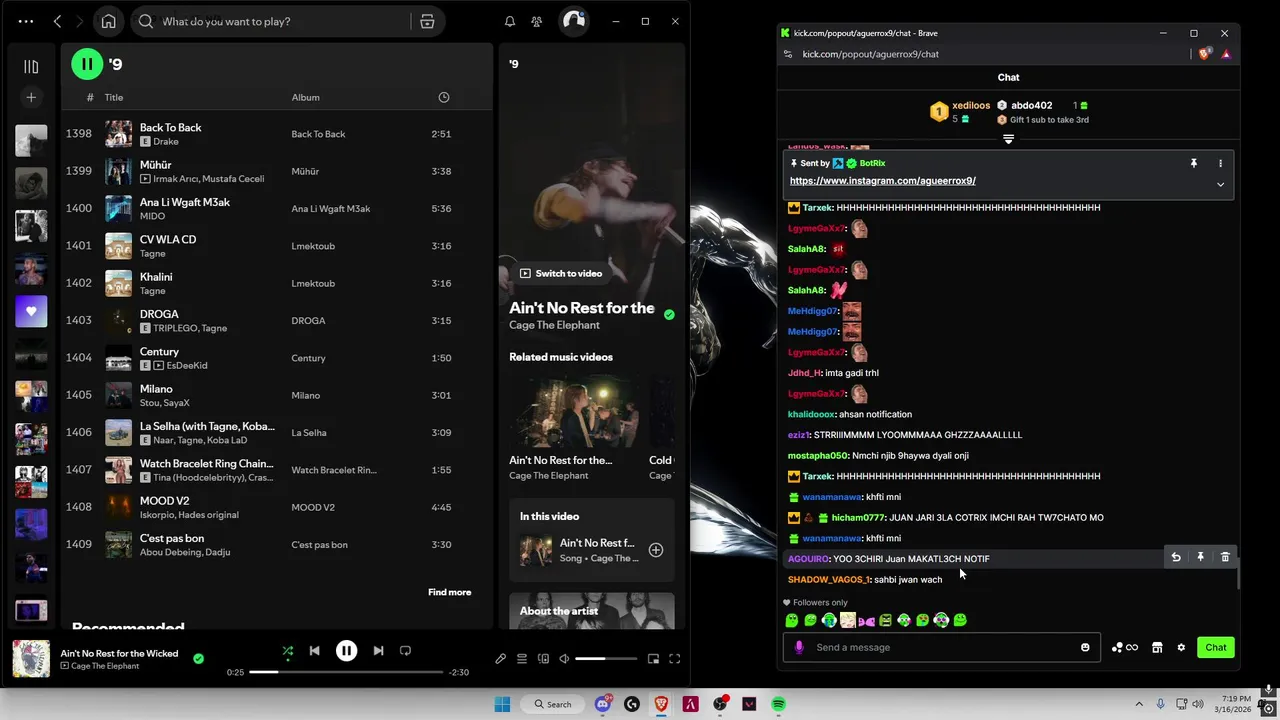Open Connect to a device
The height and width of the screenshot is (720, 1280).
tap(543, 659)
